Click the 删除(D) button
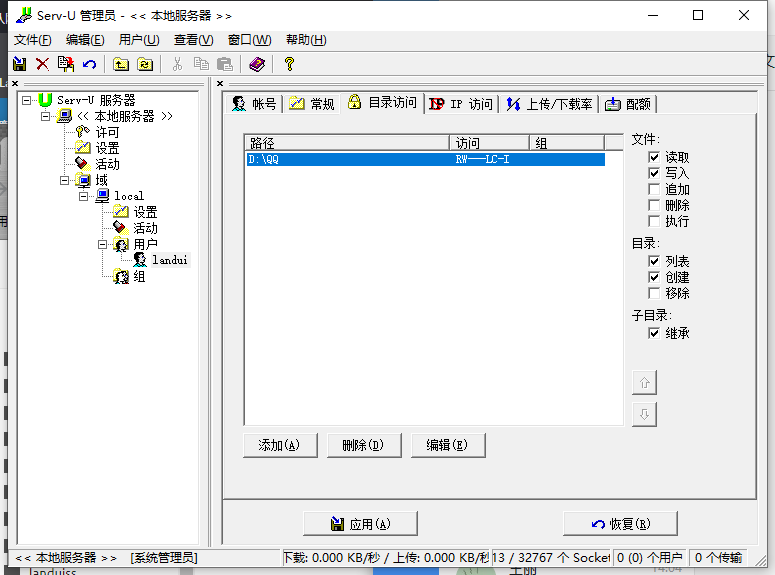Viewport: 775px width, 575px height. coord(363,445)
